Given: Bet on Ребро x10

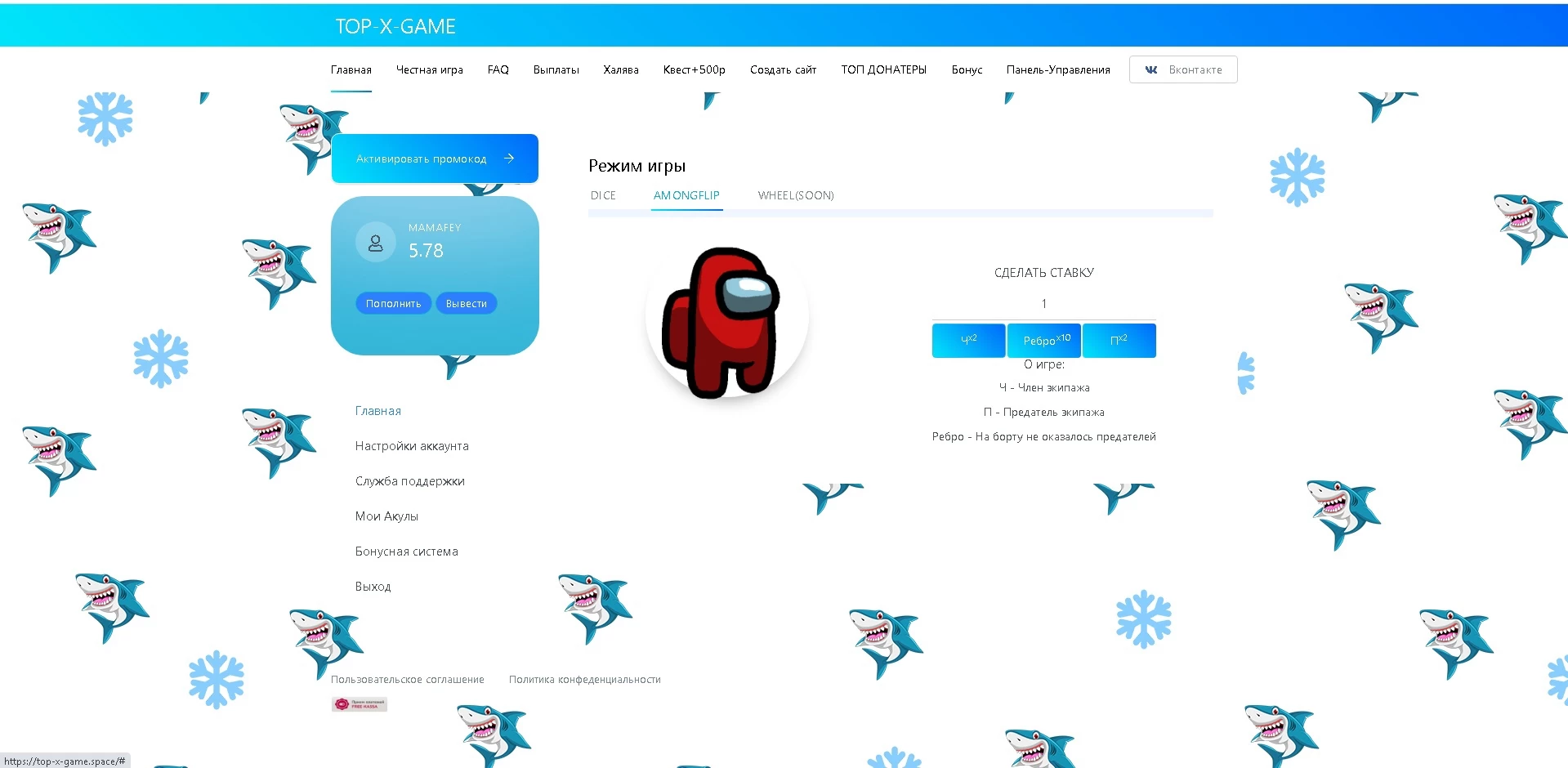Looking at the screenshot, I should [1044, 340].
